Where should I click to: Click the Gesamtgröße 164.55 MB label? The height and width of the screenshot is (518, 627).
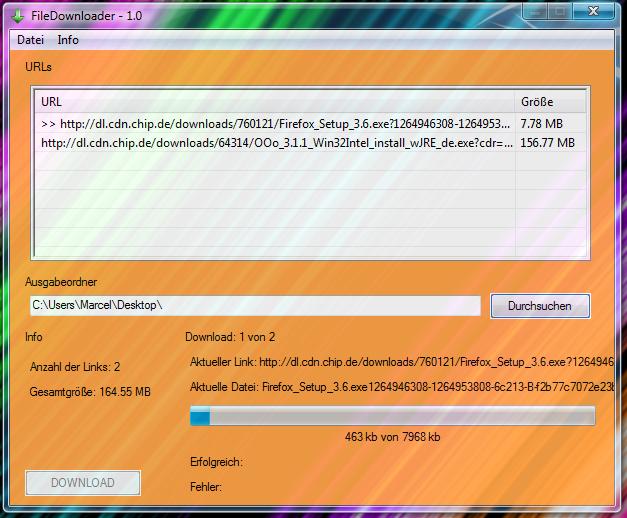click(90, 392)
